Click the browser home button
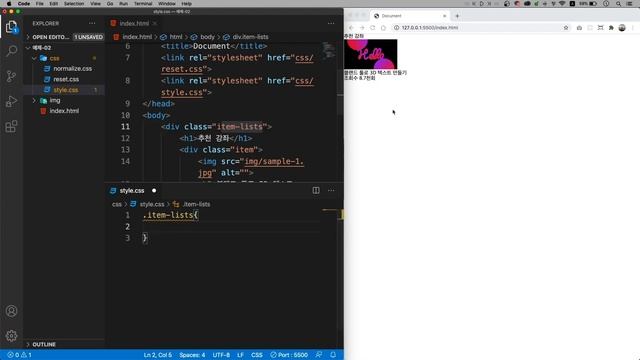 [383, 28]
